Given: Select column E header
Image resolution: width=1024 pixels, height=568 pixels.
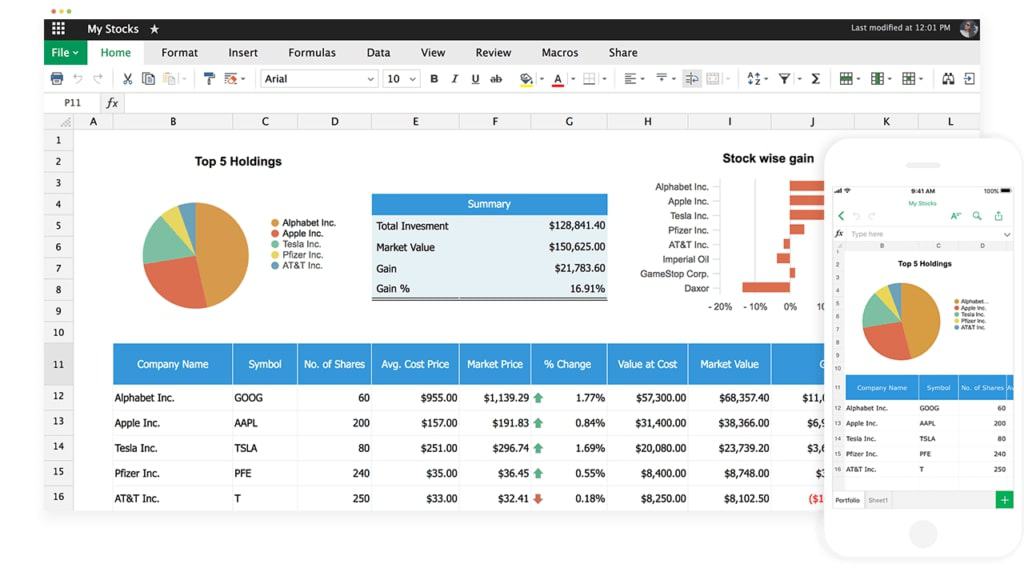Looking at the screenshot, I should point(415,121).
